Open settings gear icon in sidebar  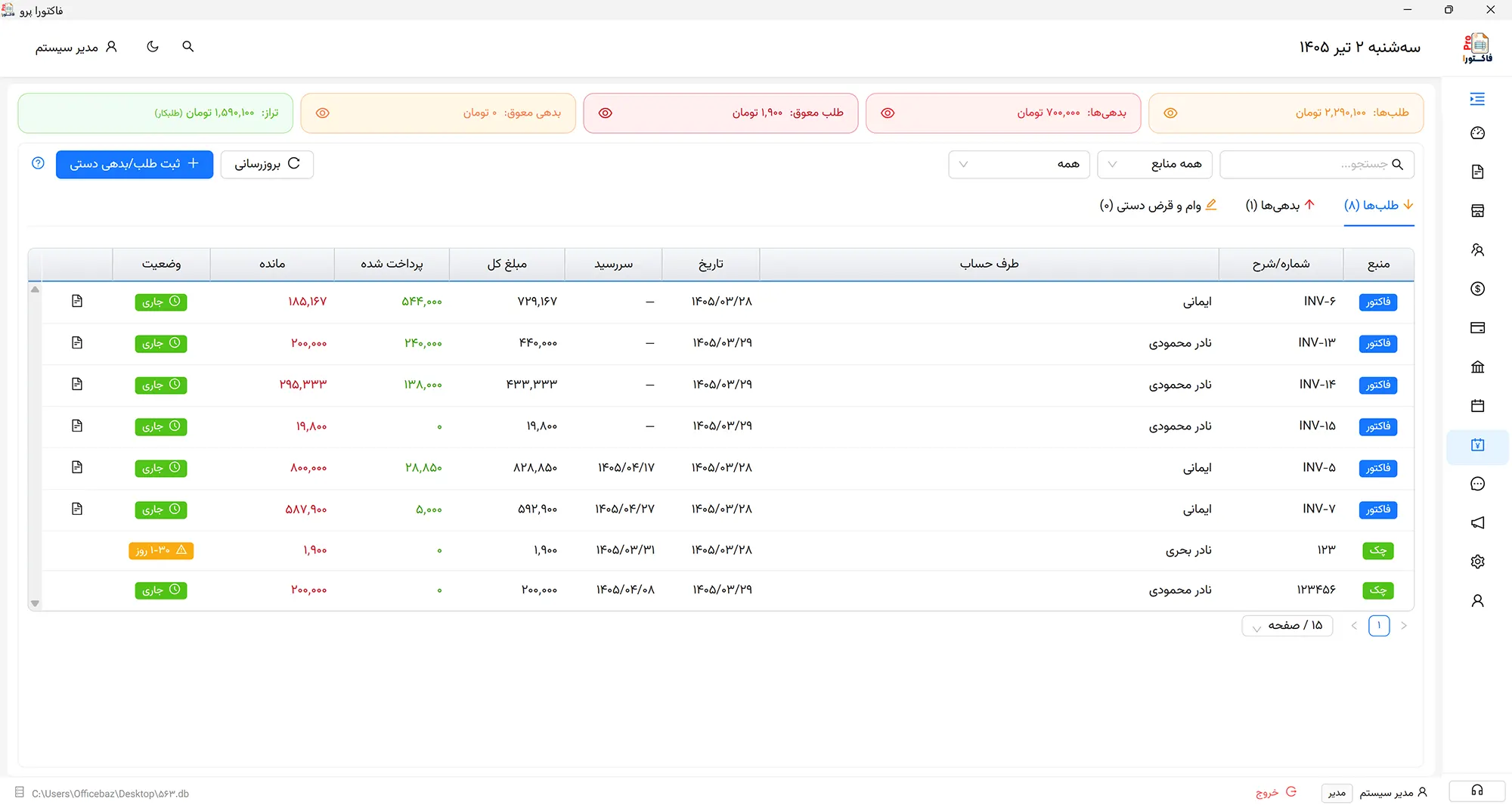(x=1477, y=562)
